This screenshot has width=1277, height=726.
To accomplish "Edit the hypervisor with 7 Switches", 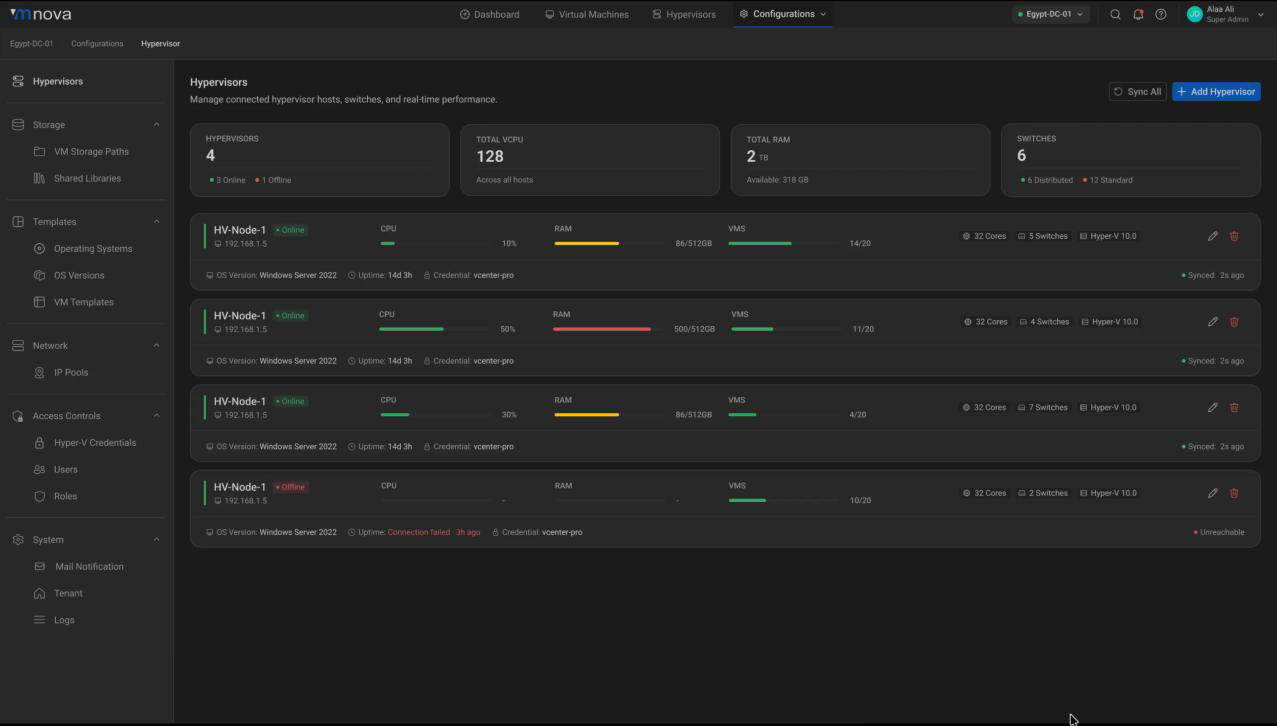I will click(x=1212, y=407).
